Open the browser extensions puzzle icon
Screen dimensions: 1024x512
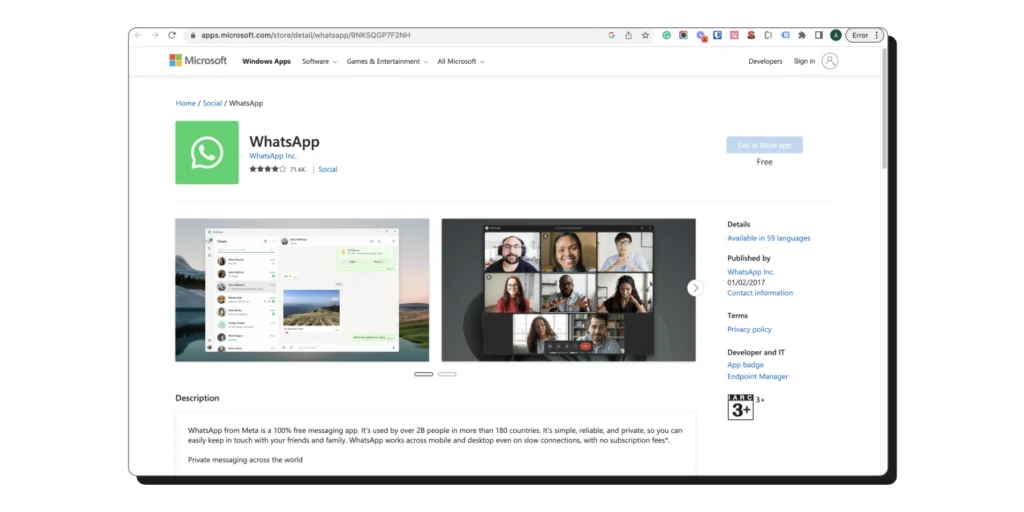click(801, 35)
